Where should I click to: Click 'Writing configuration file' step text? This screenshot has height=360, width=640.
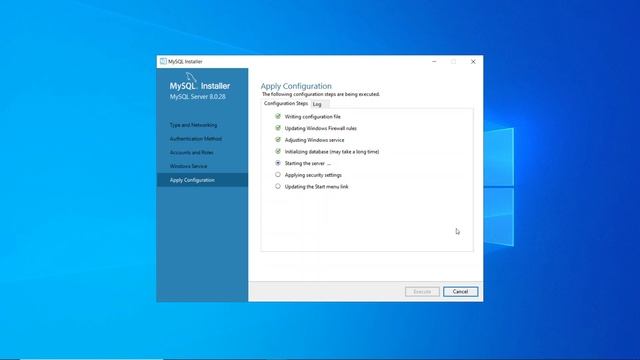tap(313, 117)
